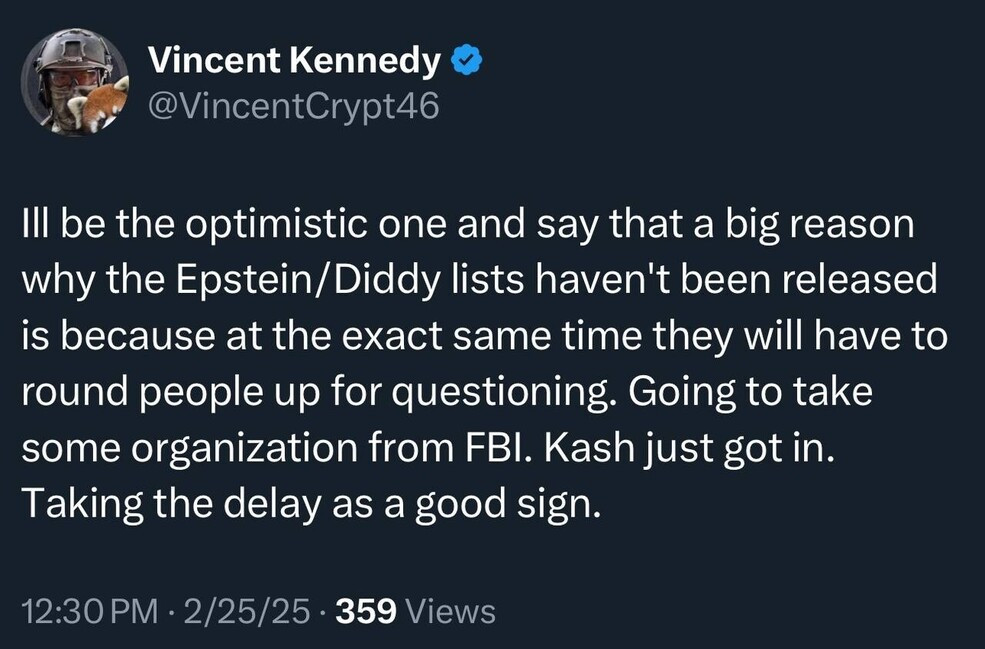Viewport: 985px width, 649px height.
Task: Open the @VincentCrypt46 handle link
Action: coord(293,105)
